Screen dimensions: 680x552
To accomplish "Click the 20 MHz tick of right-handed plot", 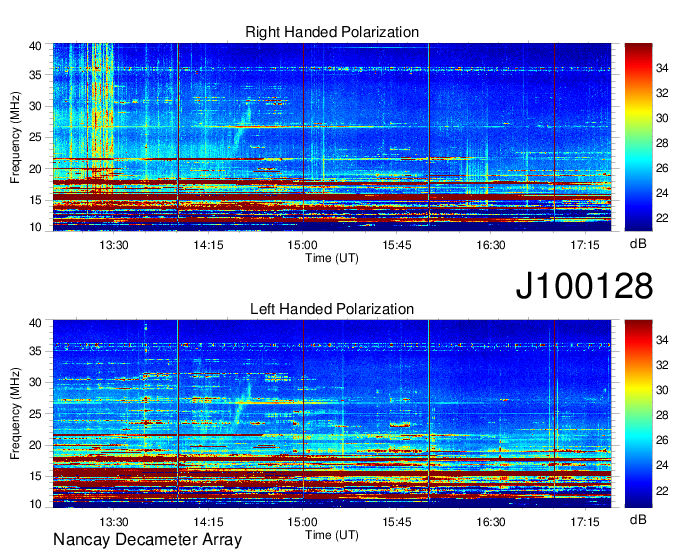I will click(x=35, y=169).
